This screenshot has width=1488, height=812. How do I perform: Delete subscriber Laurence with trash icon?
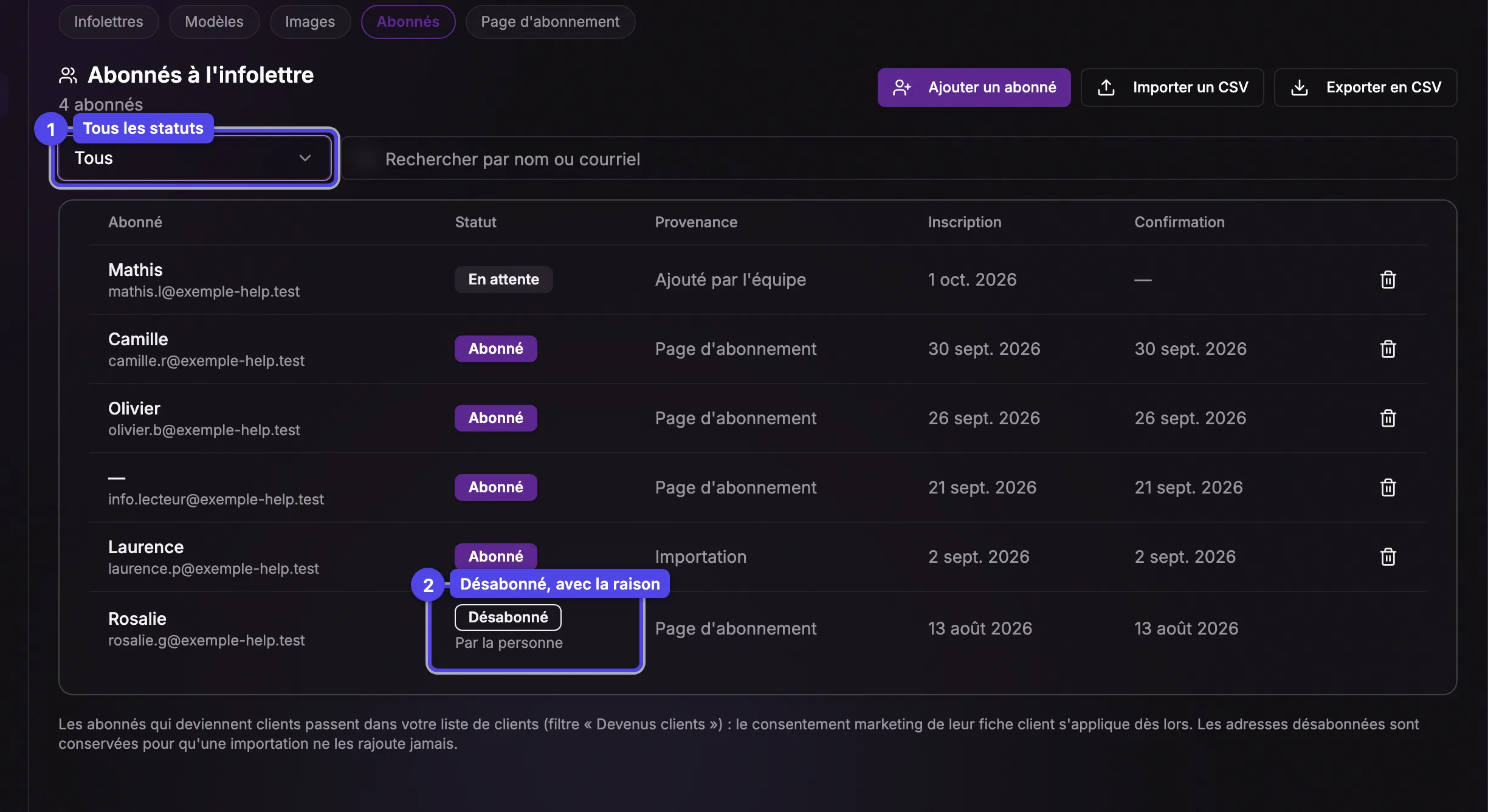point(1388,557)
